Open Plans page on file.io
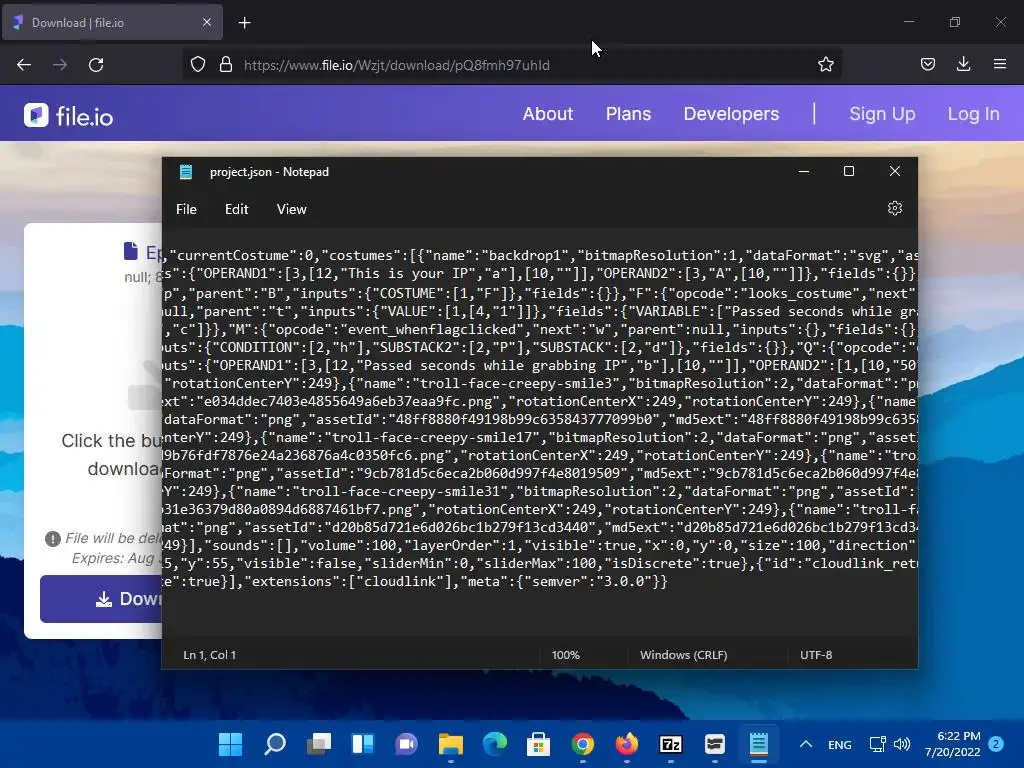The width and height of the screenshot is (1024, 768). (628, 114)
